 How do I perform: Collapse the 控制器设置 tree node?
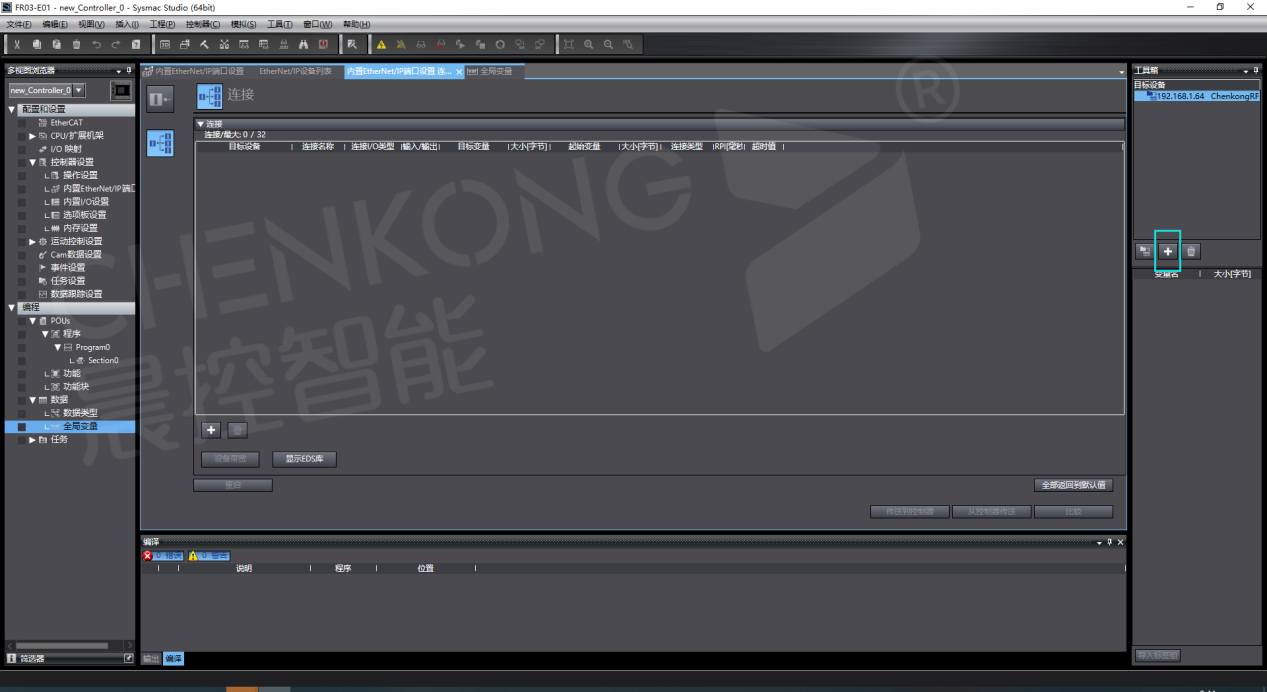click(32, 162)
